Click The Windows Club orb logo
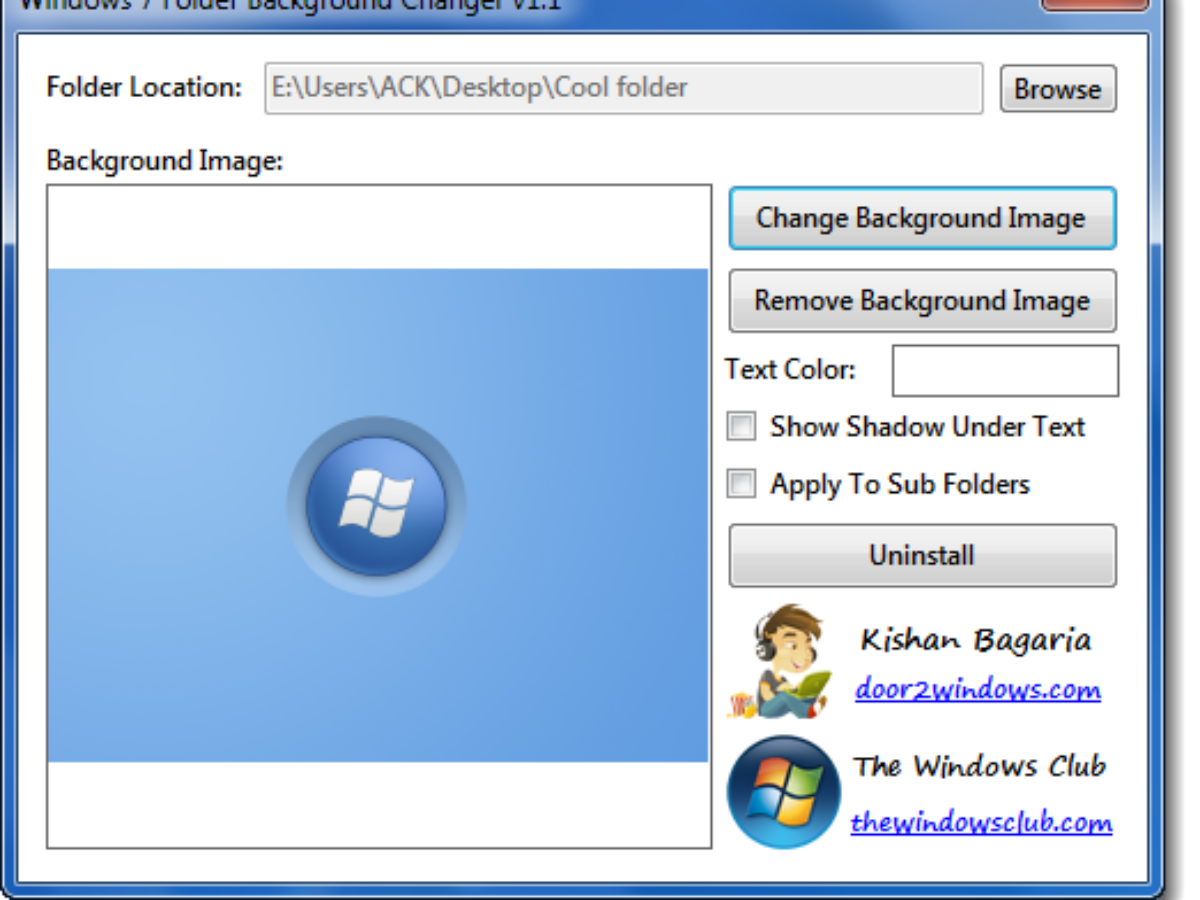This screenshot has width=1200, height=900. (x=783, y=792)
